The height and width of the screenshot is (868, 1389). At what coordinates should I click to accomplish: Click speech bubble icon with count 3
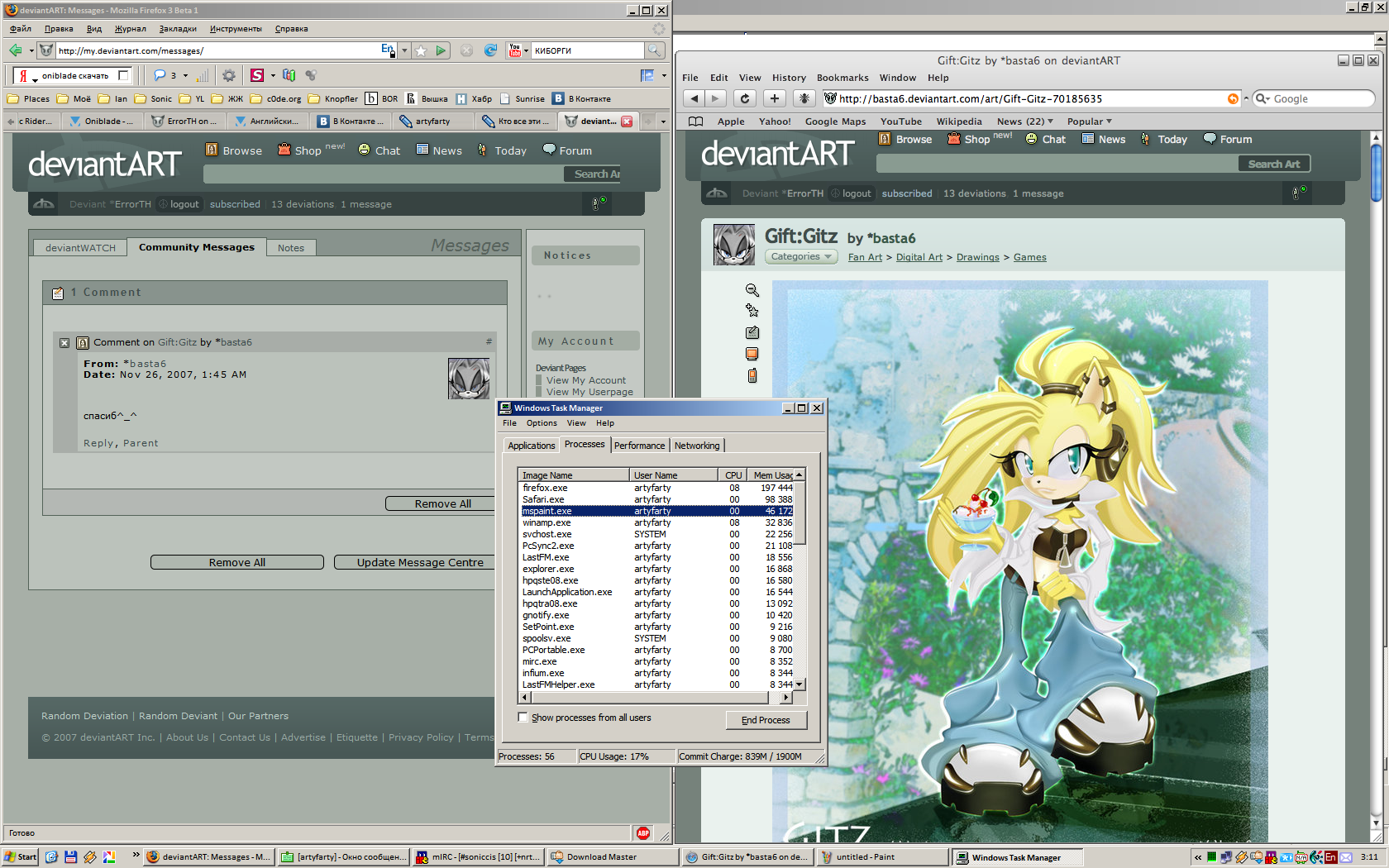point(160,75)
